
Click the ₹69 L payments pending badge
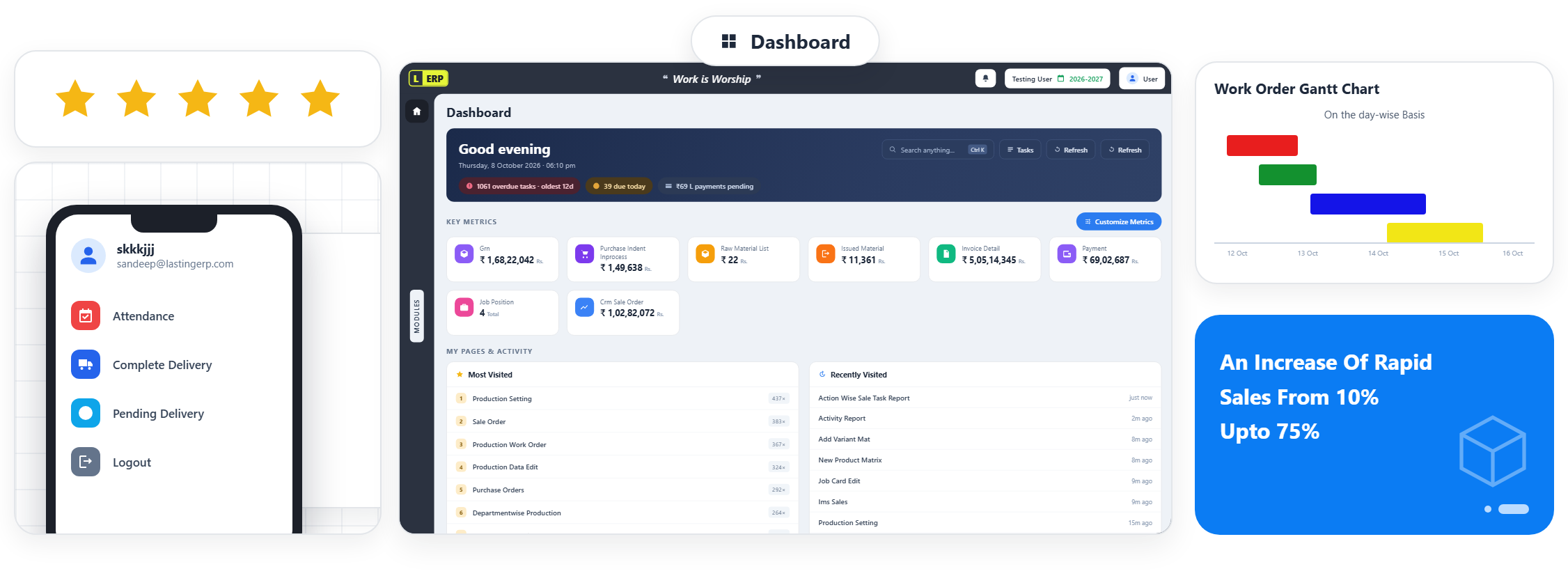click(709, 187)
